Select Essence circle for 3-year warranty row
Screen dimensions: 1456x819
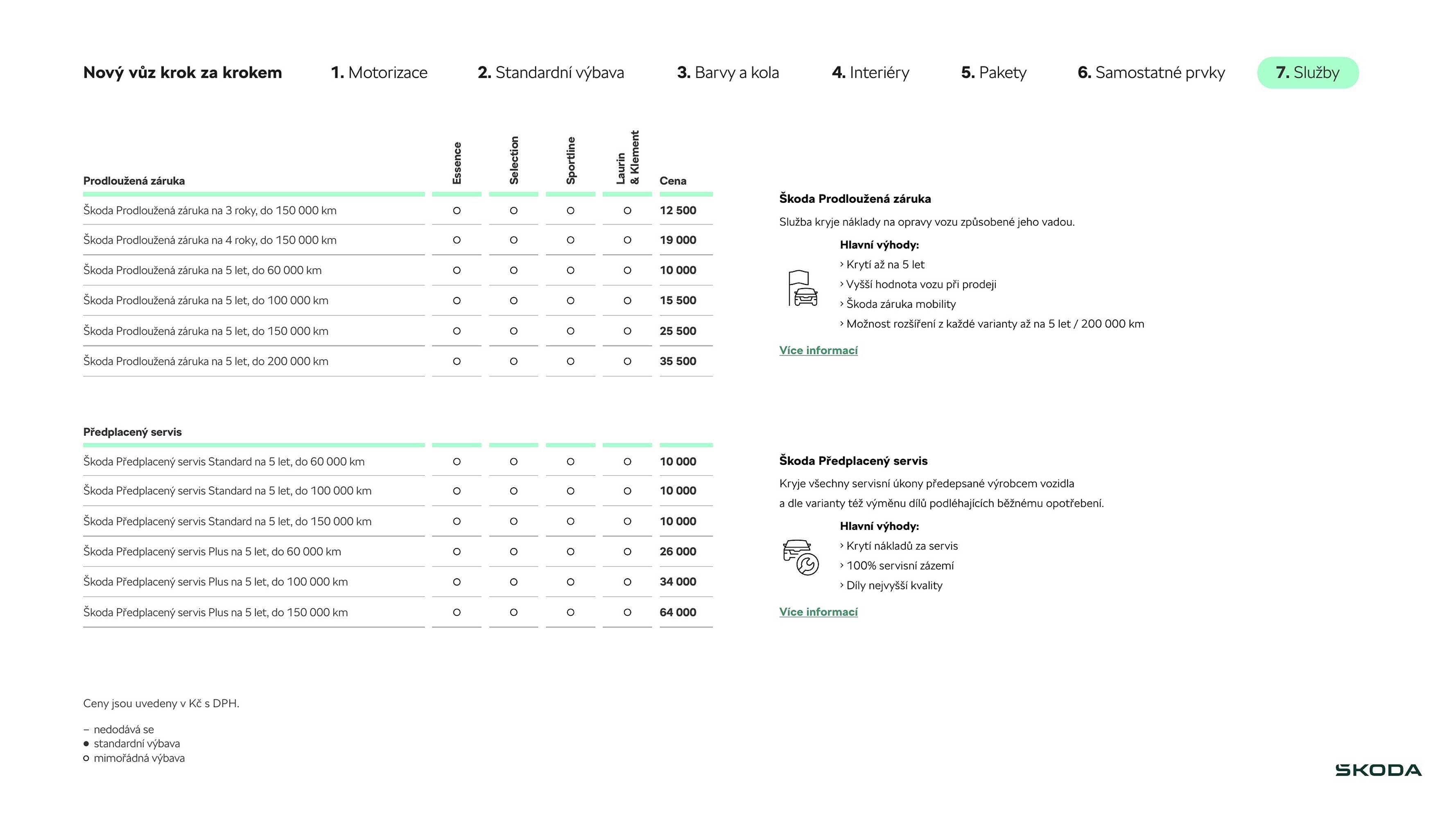[457, 210]
